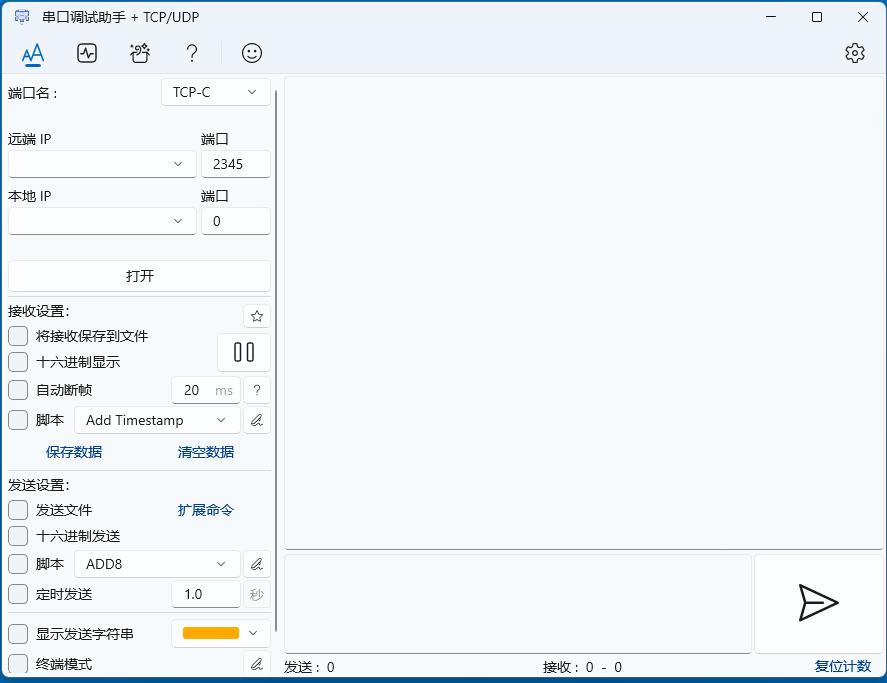Enable 十六进制显示 checkbox
The width and height of the screenshot is (887, 683).
(18, 362)
